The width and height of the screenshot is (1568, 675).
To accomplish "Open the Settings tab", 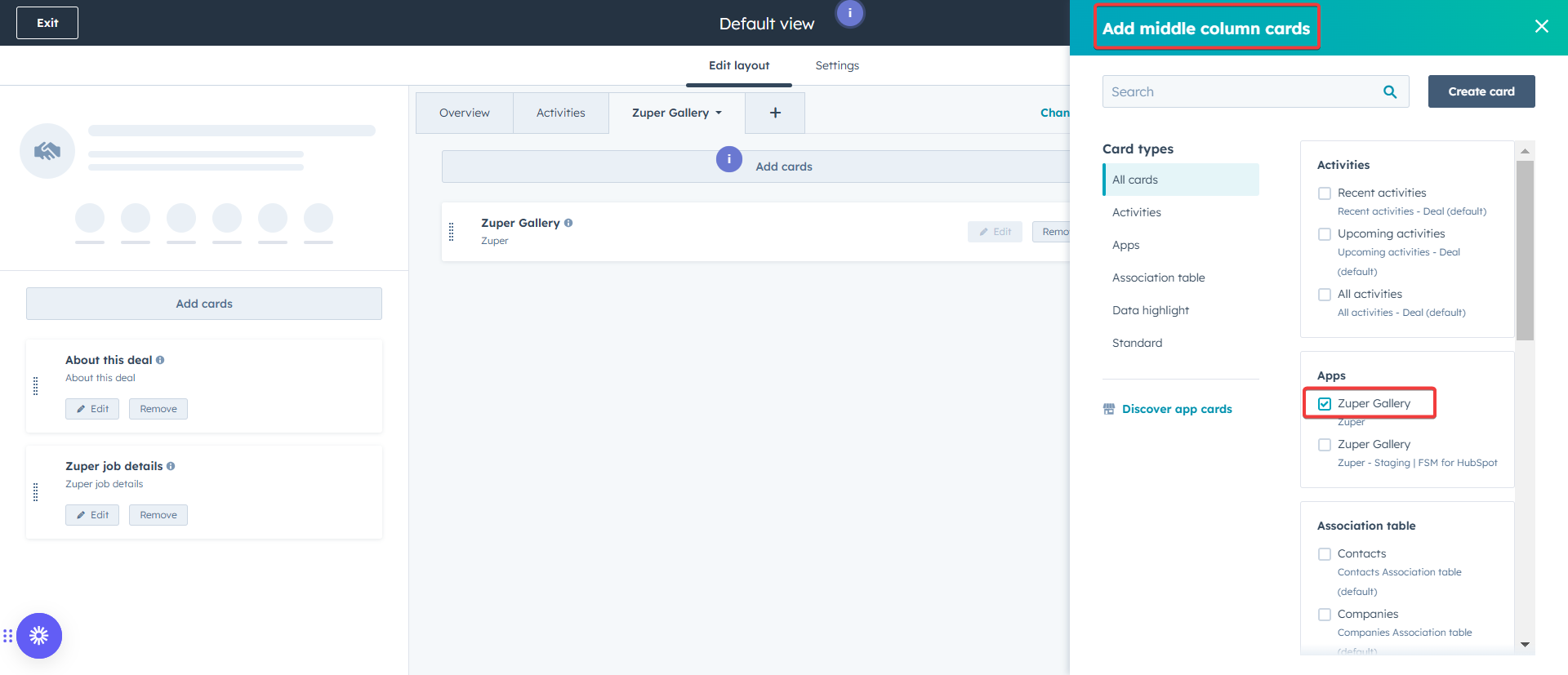I will [x=837, y=65].
